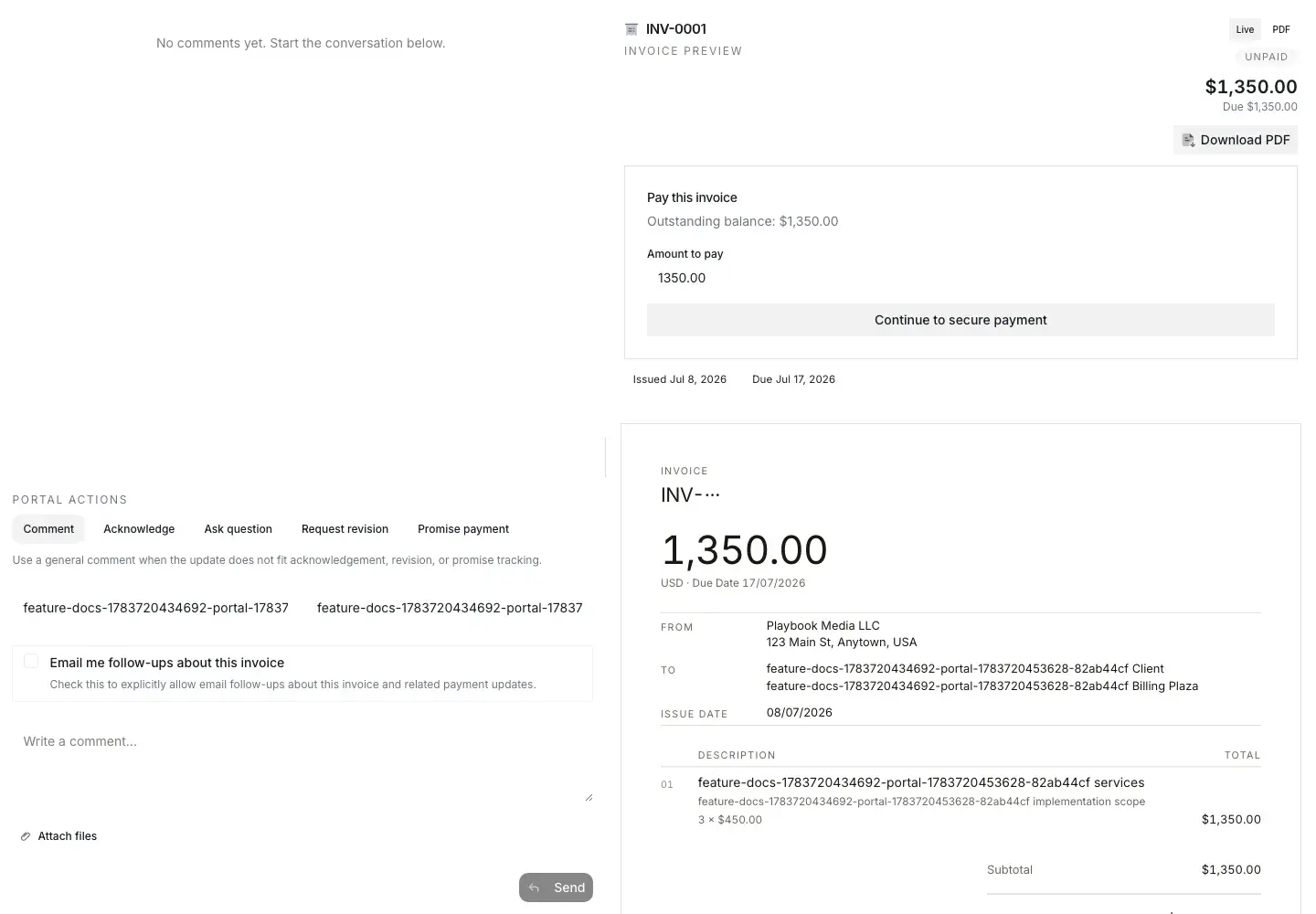Click the Billing Plaza recipient line
This screenshot has width=1316, height=914.
(x=982, y=686)
